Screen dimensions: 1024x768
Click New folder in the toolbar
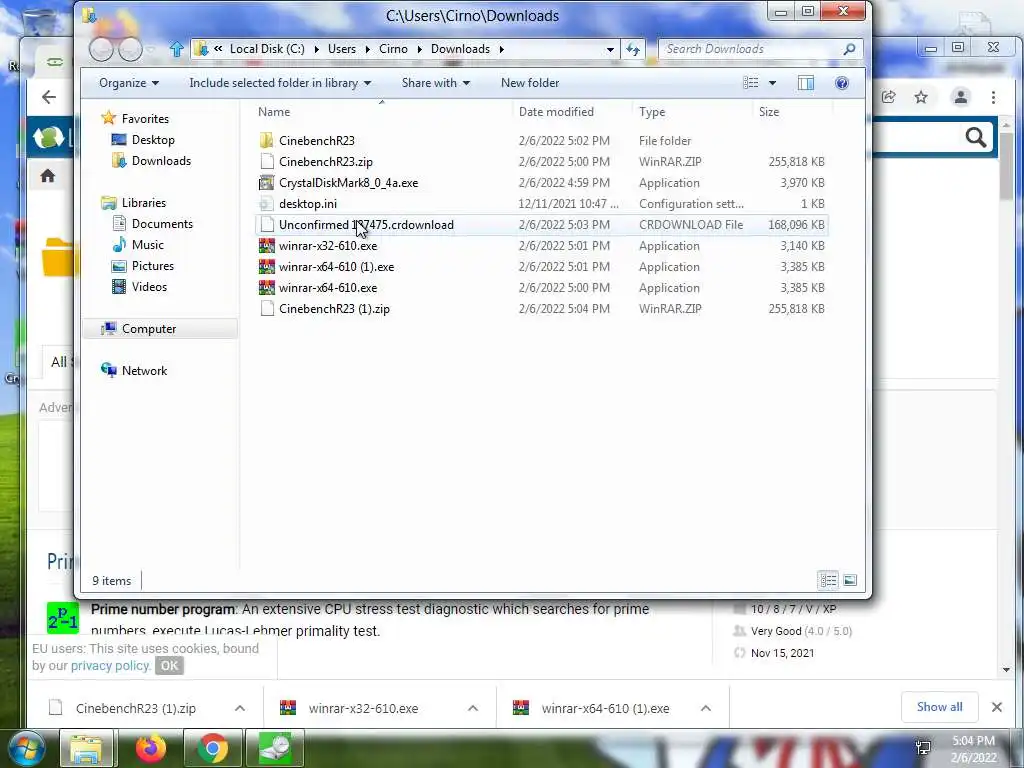click(530, 83)
